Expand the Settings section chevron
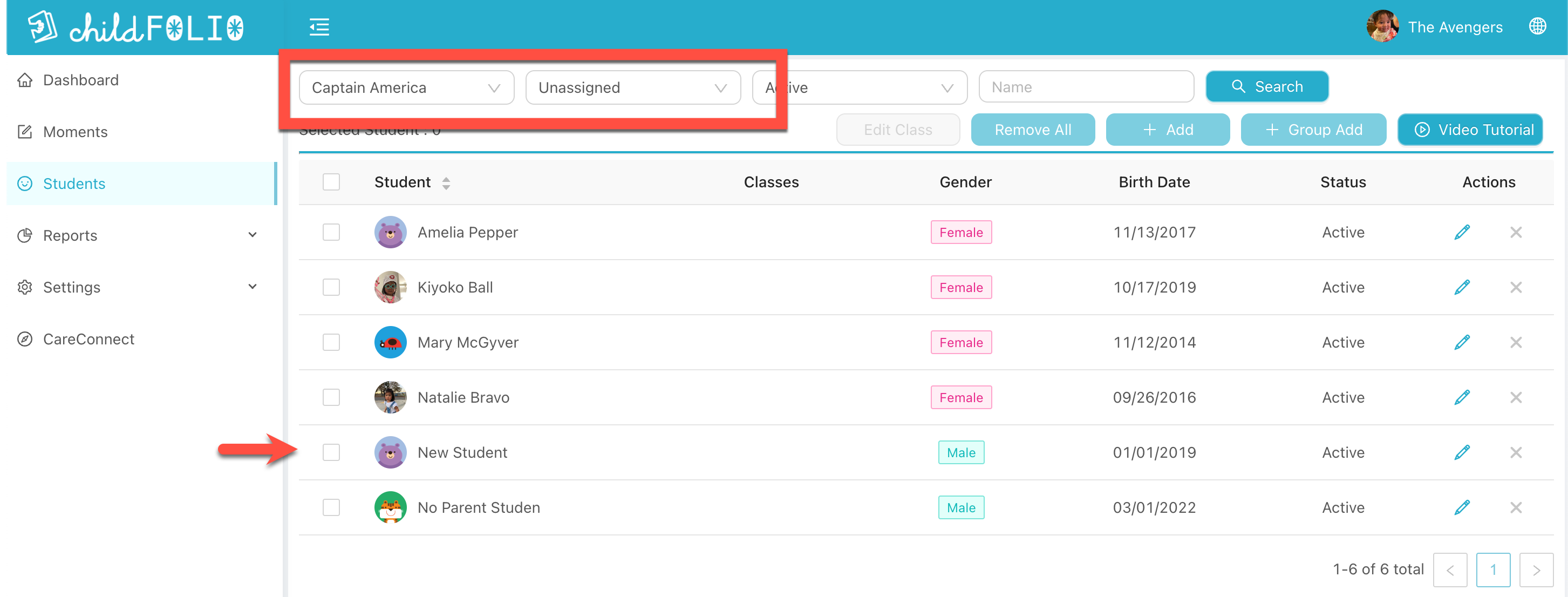 [252, 286]
